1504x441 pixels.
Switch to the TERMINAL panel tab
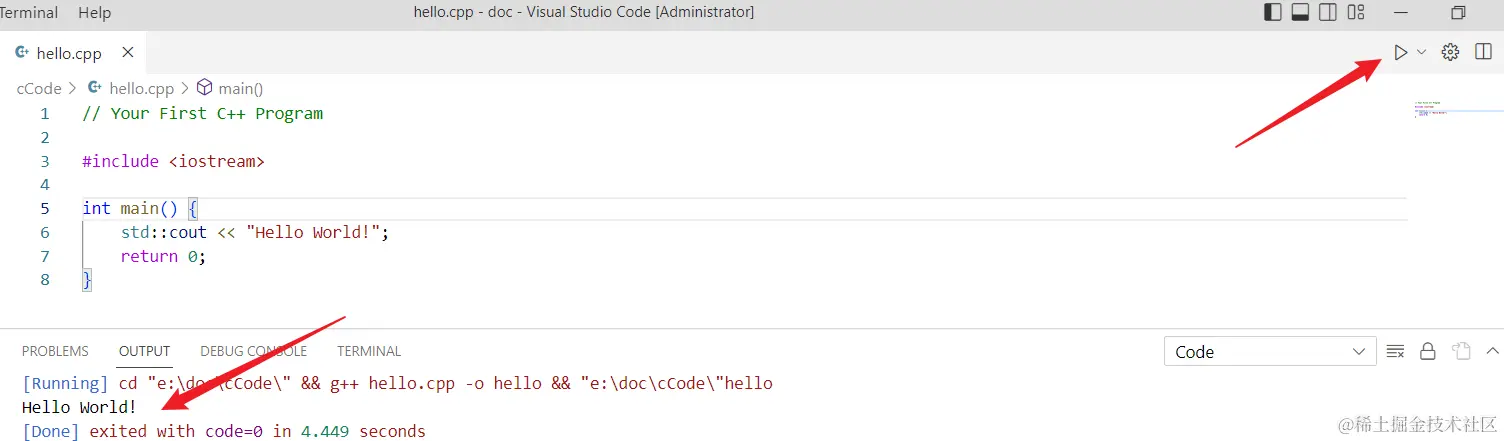369,351
